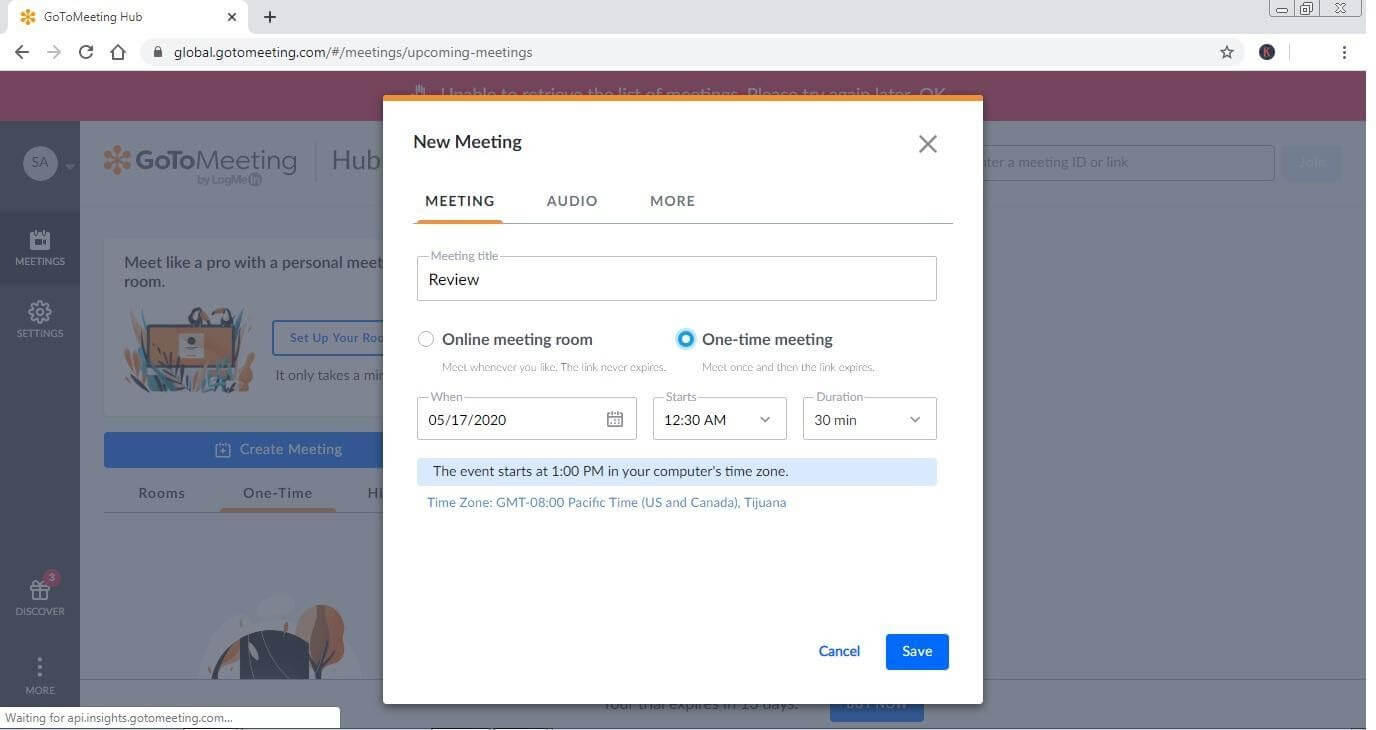Open the Starts time dropdown

tap(765, 419)
